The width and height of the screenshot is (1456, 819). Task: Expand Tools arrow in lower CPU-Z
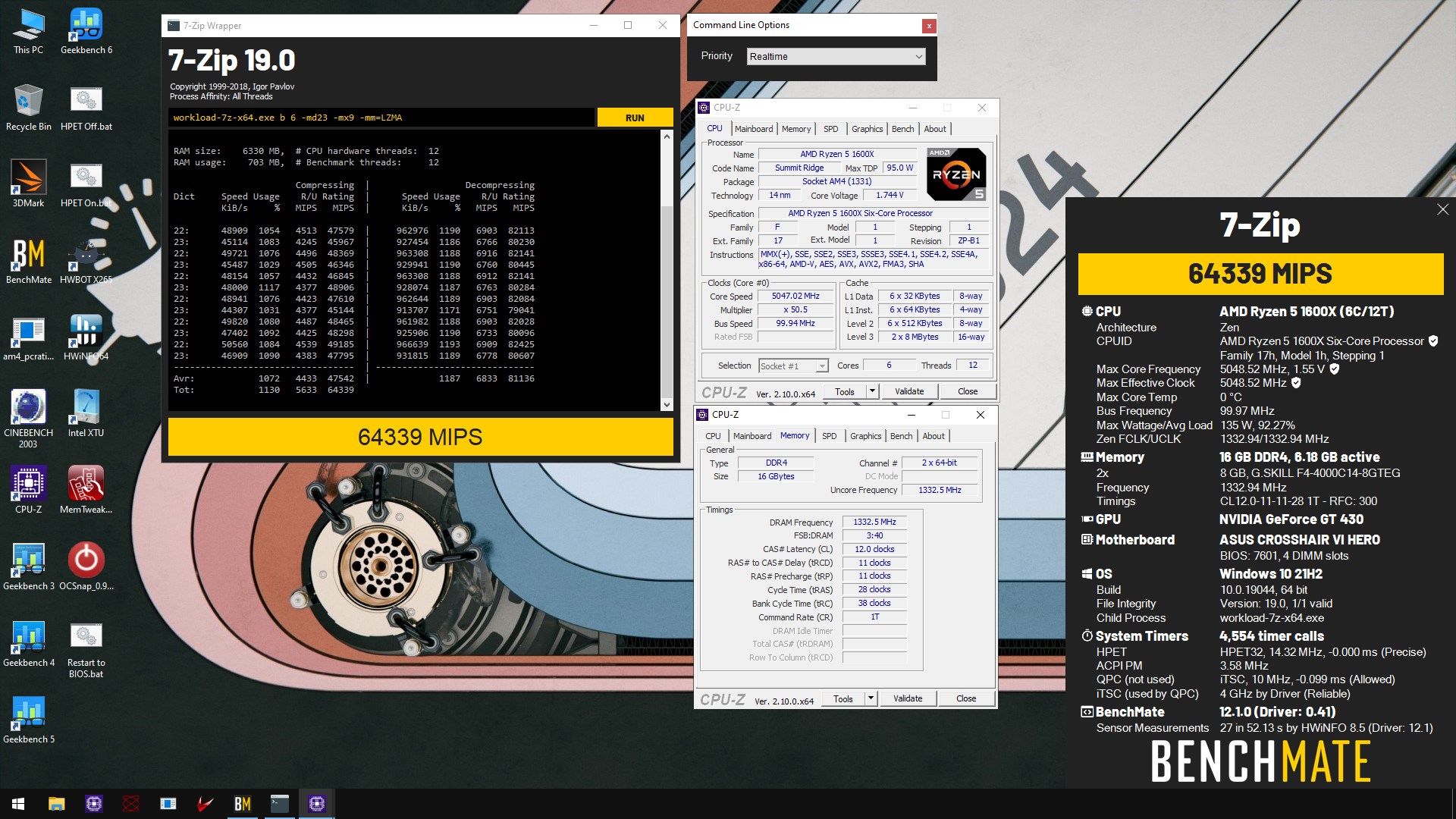point(871,698)
